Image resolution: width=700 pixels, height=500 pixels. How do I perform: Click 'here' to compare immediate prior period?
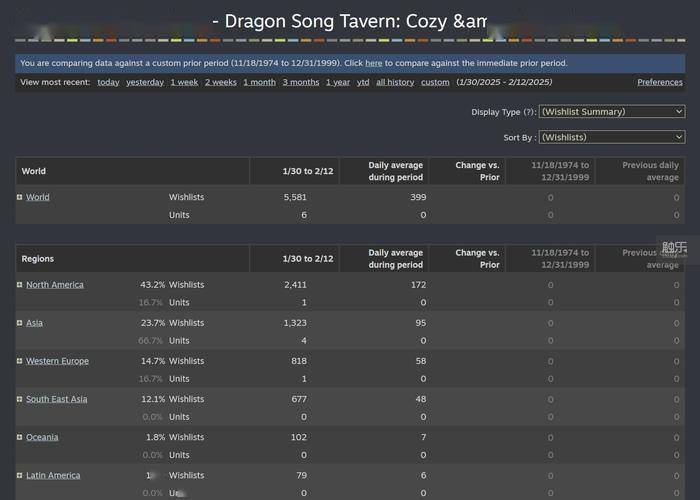(x=374, y=63)
